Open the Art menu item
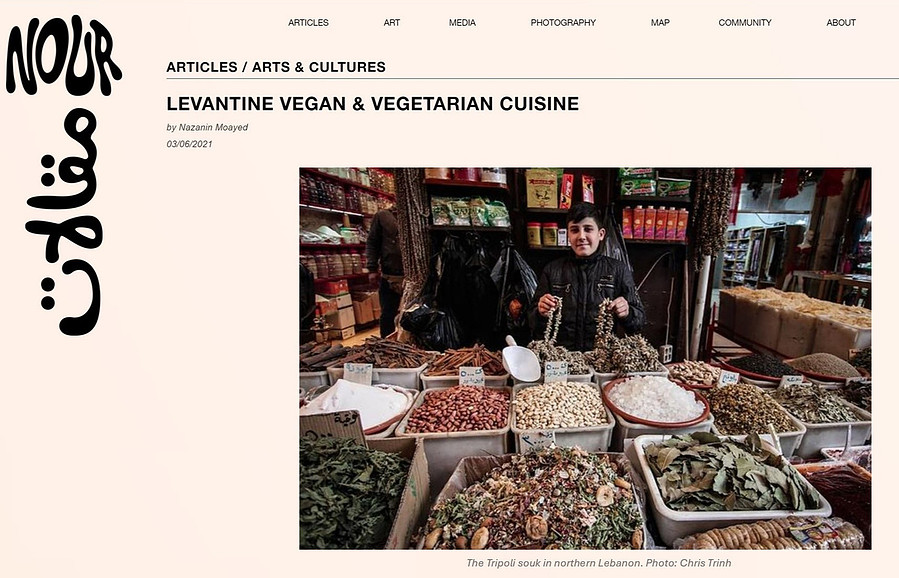 pyautogui.click(x=392, y=22)
